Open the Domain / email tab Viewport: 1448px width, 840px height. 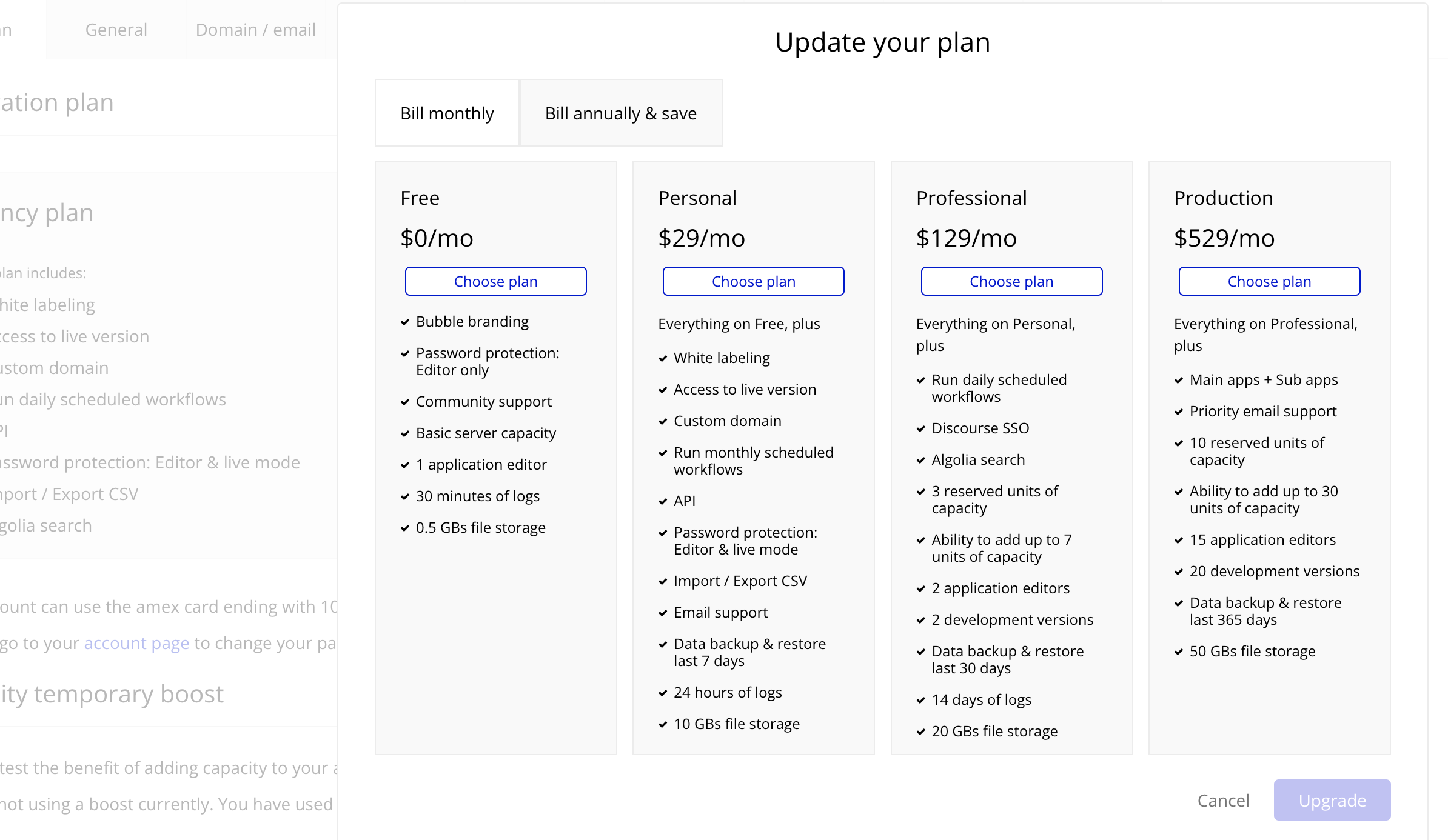coord(255,30)
